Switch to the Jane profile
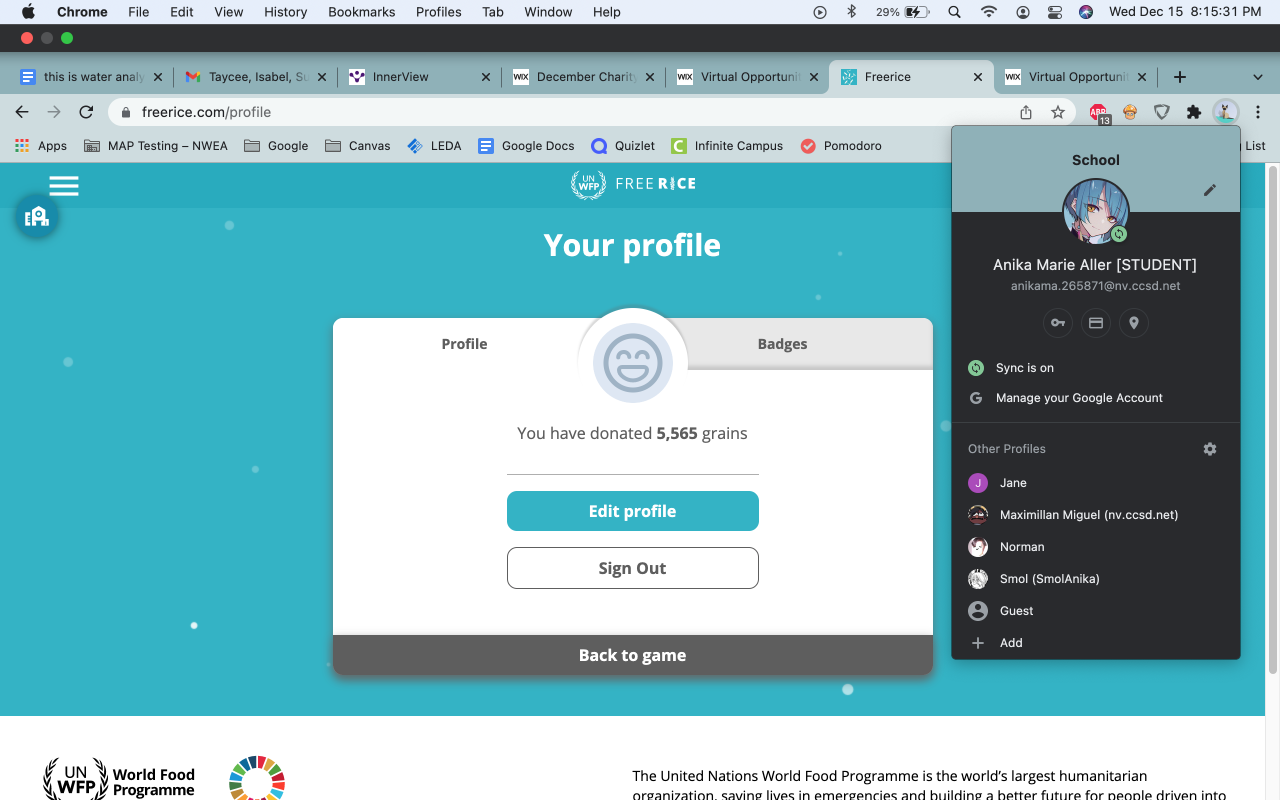This screenshot has width=1280, height=800. [1096, 483]
